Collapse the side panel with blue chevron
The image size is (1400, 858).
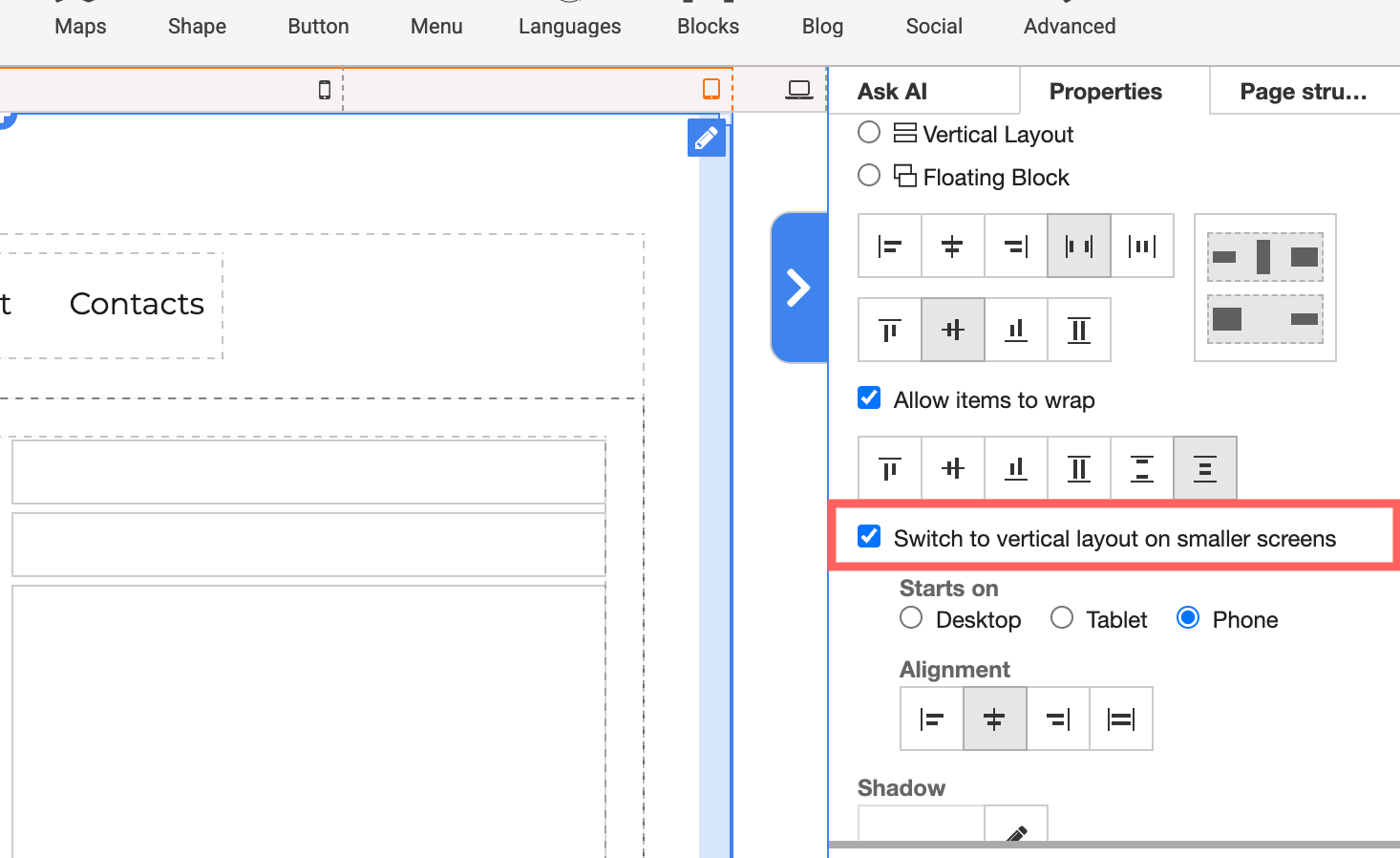[x=798, y=288]
